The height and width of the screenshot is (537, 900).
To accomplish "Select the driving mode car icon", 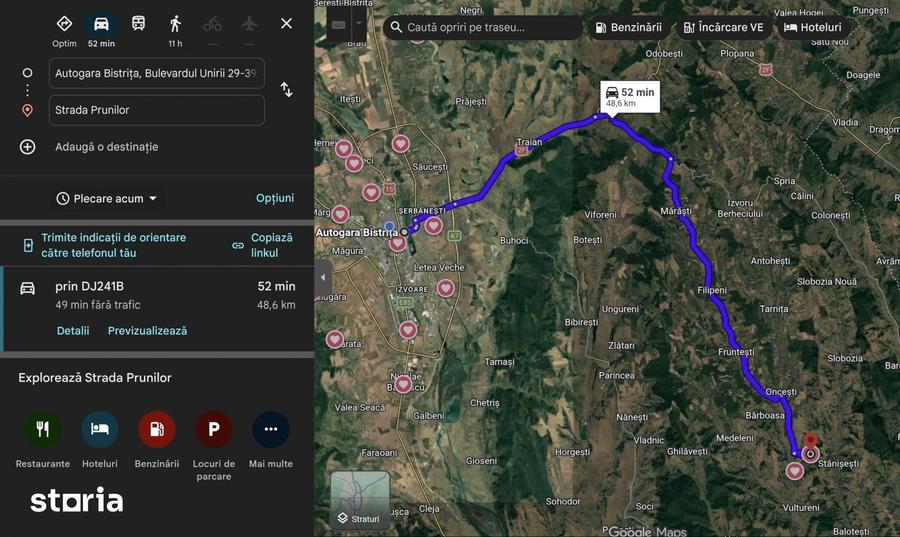I will 101,31.
